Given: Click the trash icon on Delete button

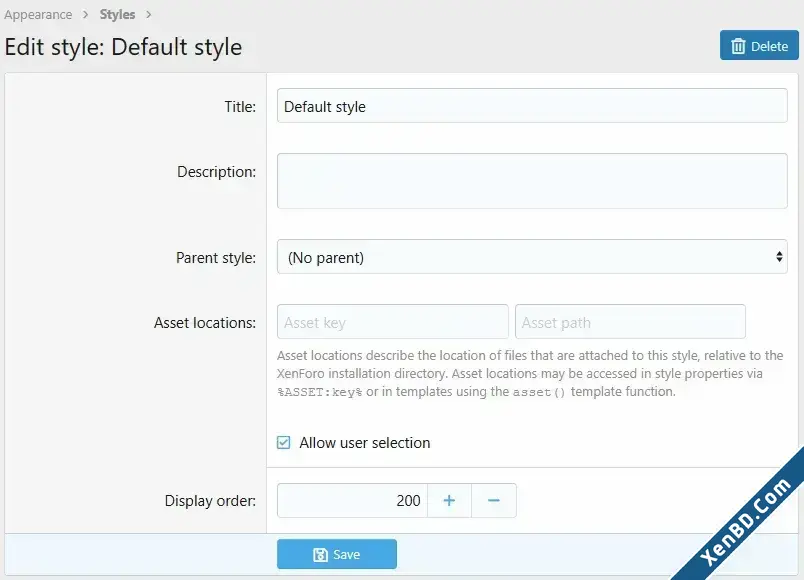Looking at the screenshot, I should 738,46.
